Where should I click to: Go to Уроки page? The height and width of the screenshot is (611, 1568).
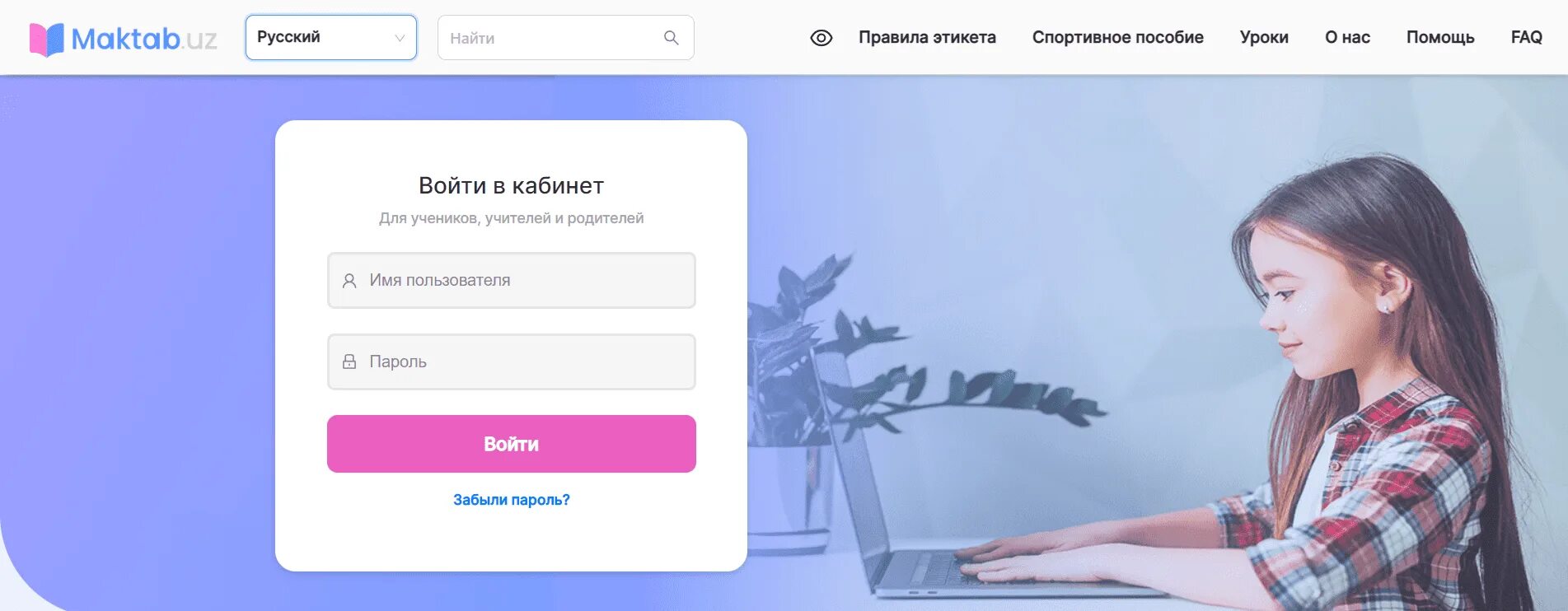tap(1264, 37)
